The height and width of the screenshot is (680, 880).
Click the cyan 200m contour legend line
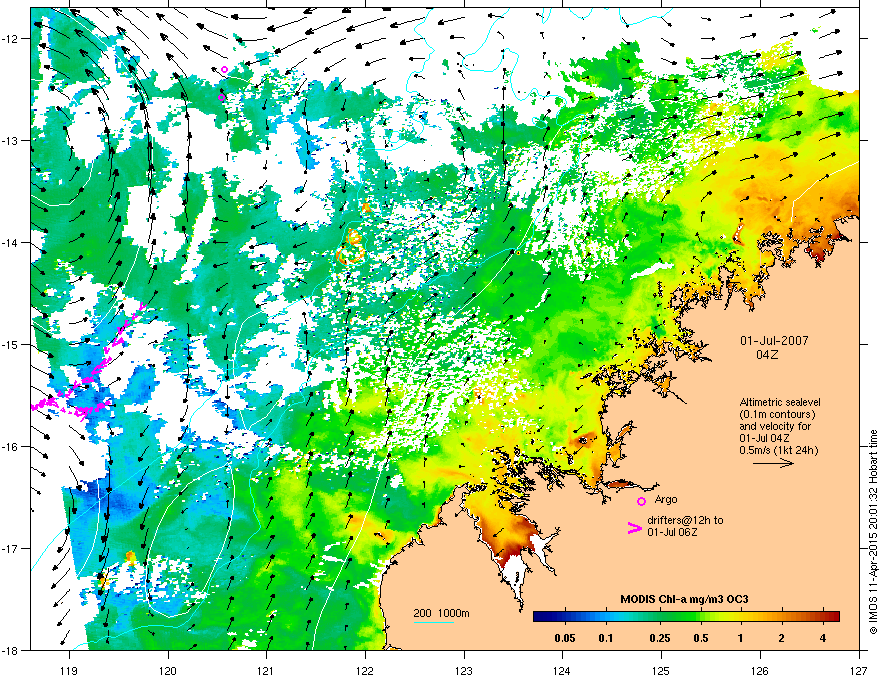[x=434, y=623]
